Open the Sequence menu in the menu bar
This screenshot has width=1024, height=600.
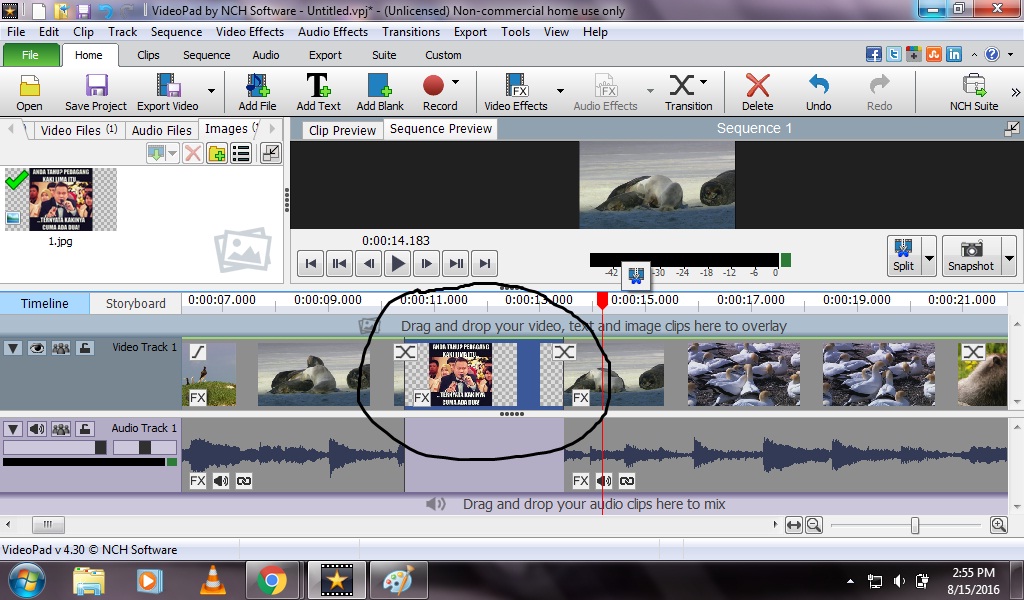(x=176, y=31)
